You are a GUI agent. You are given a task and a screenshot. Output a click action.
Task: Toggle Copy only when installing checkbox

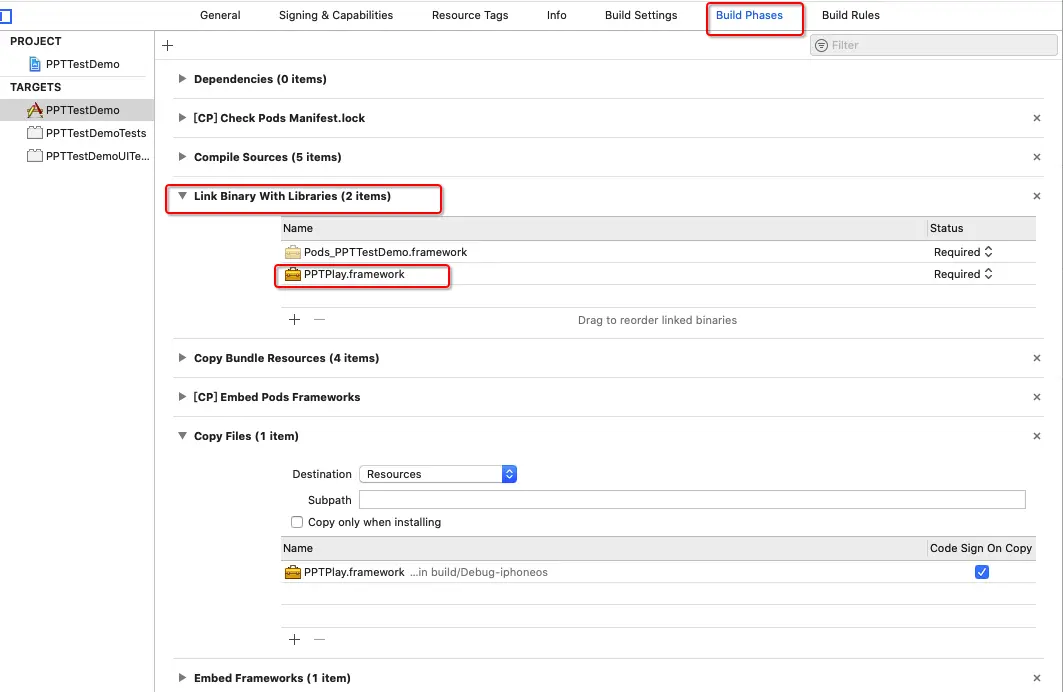[x=297, y=522]
